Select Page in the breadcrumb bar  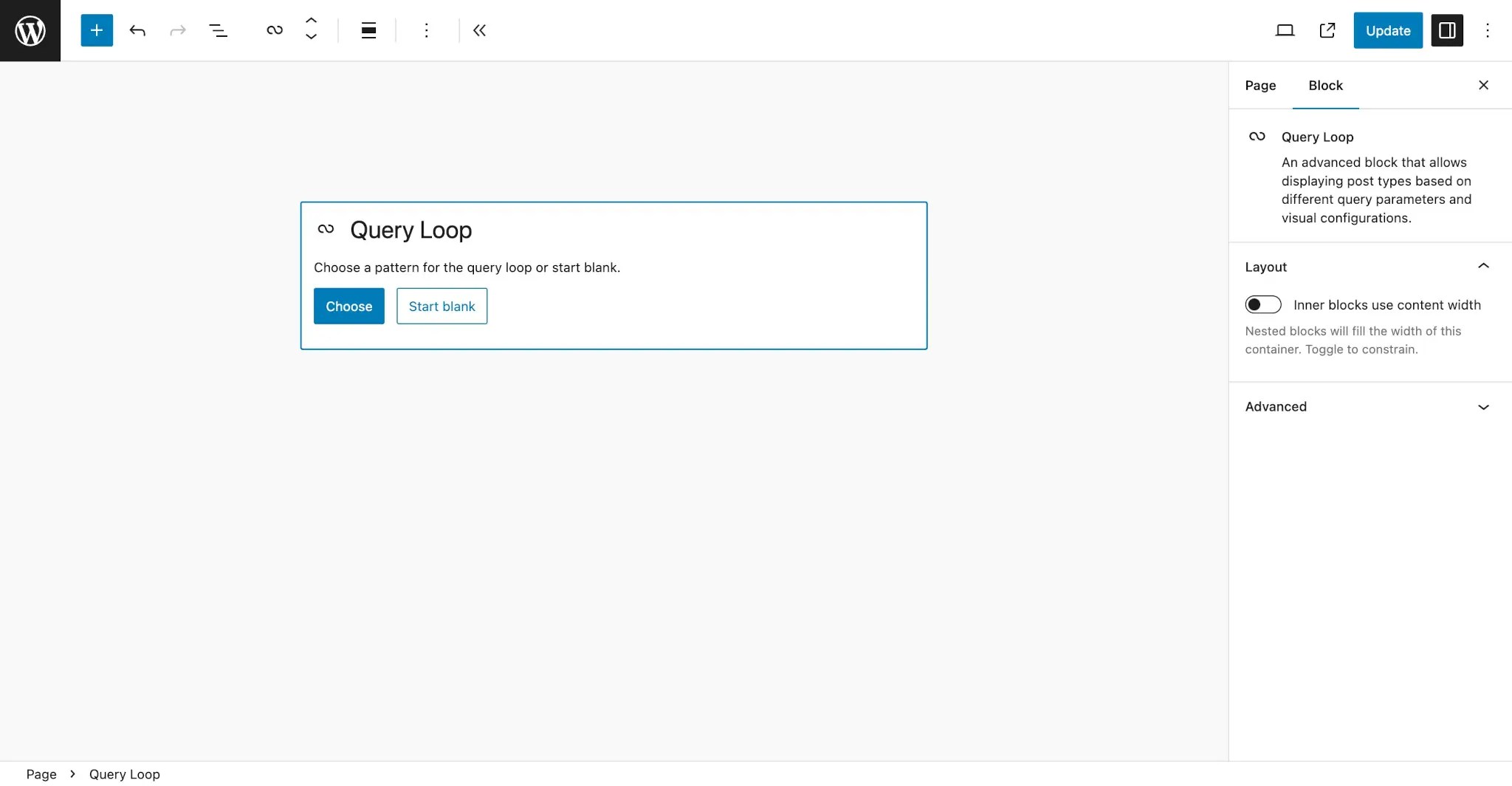41,774
